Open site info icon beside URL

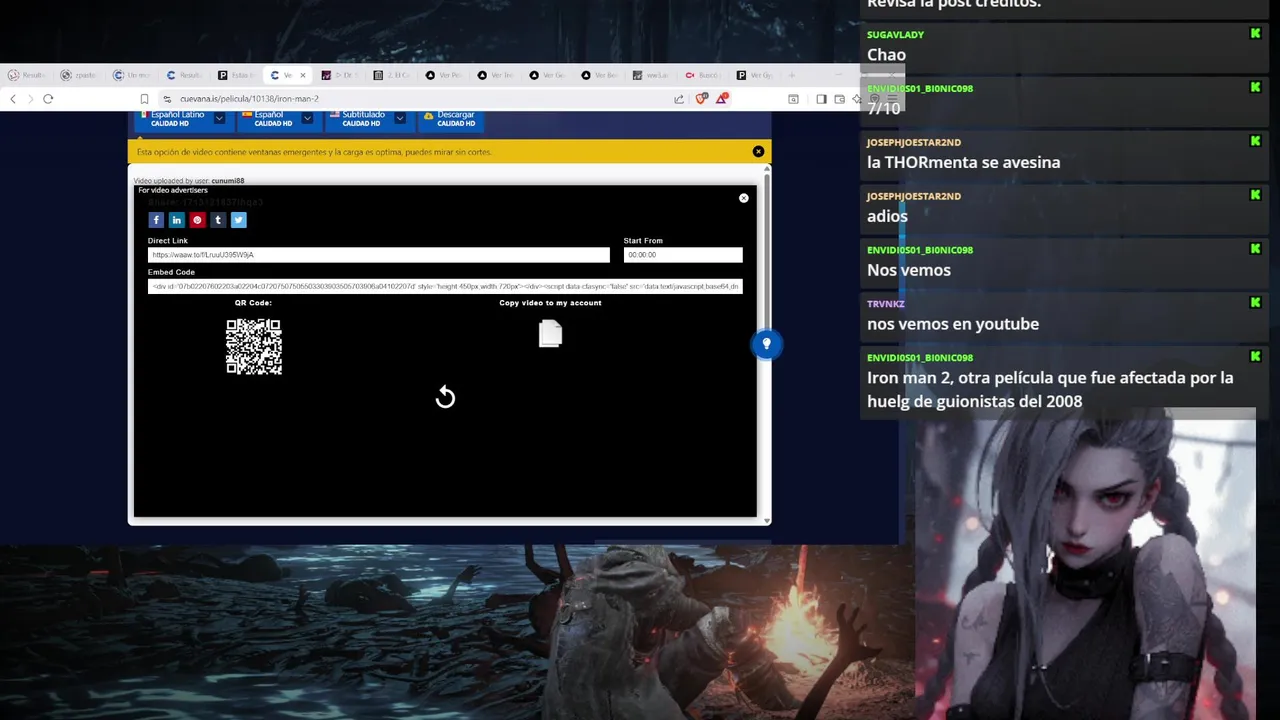[167, 99]
